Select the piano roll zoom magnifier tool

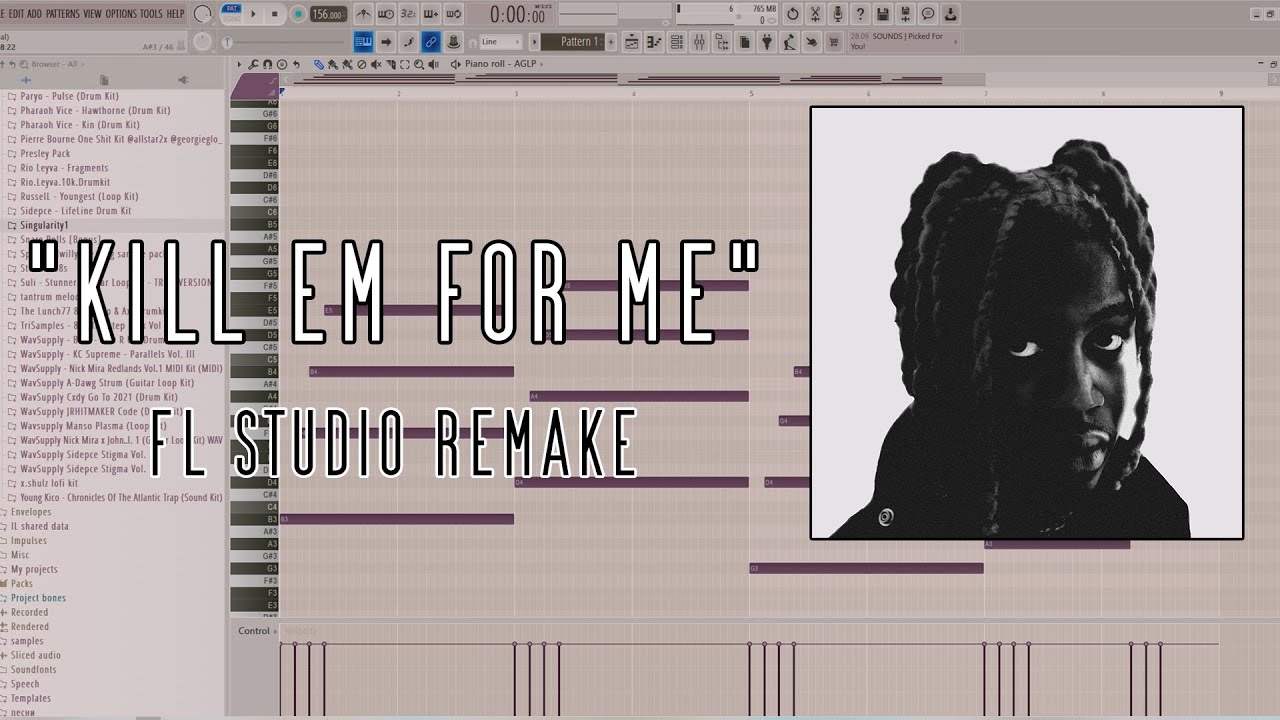click(x=419, y=64)
